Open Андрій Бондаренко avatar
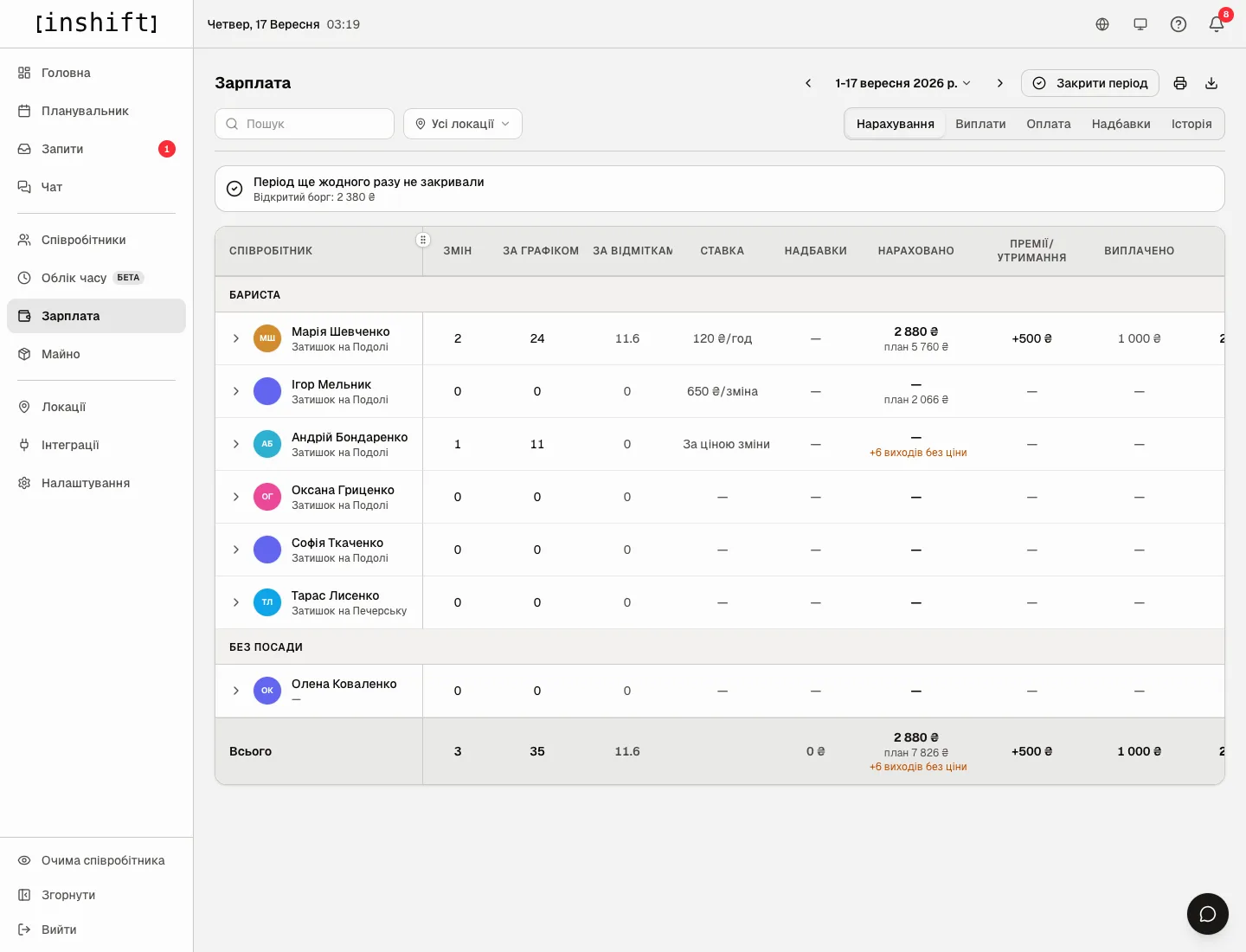Image resolution: width=1246 pixels, height=952 pixels. tap(267, 444)
